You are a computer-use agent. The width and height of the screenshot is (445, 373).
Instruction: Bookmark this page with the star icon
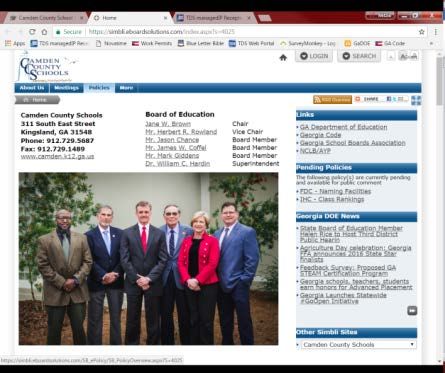coord(422,32)
